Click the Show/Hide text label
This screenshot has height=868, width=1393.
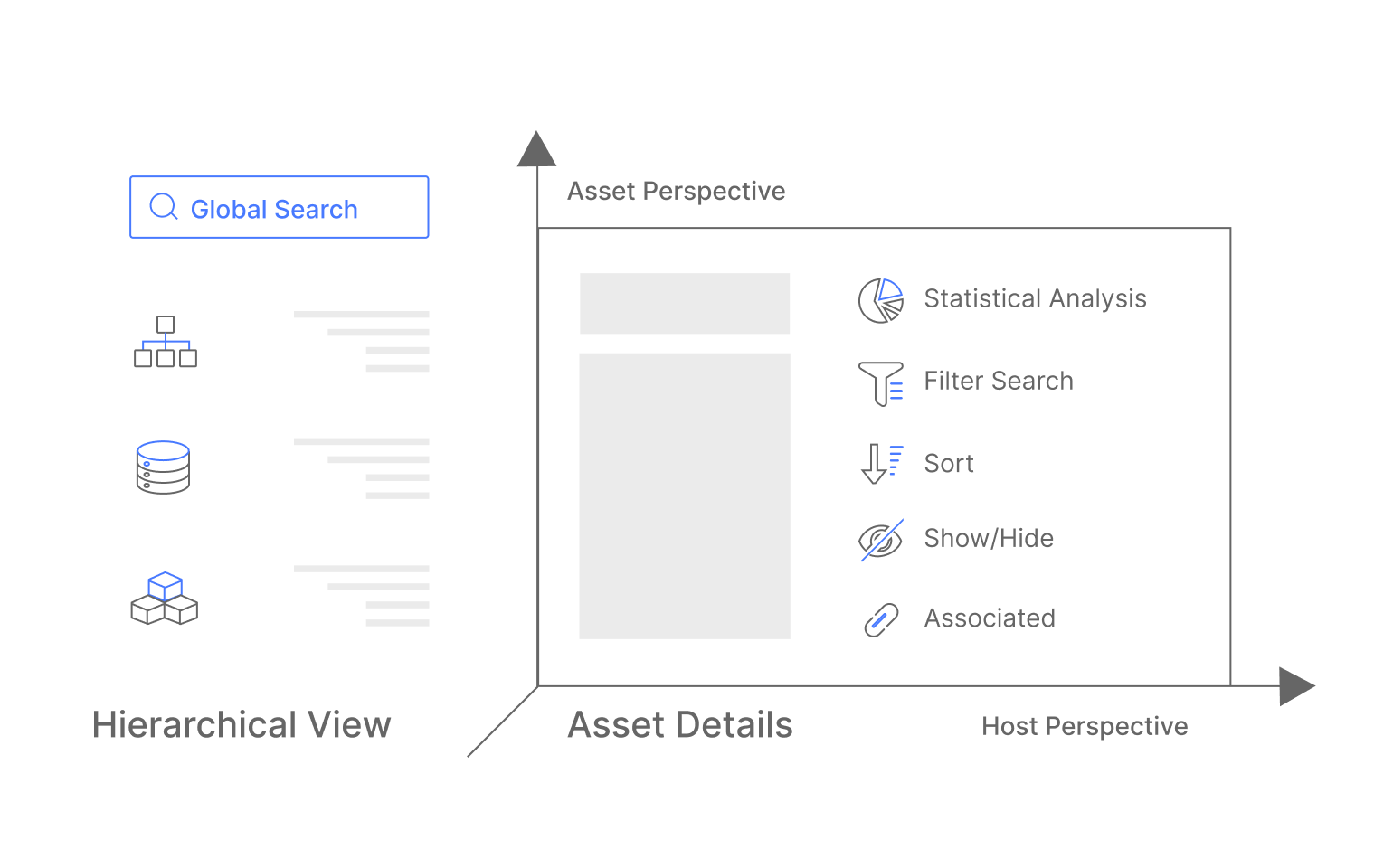coord(988,538)
